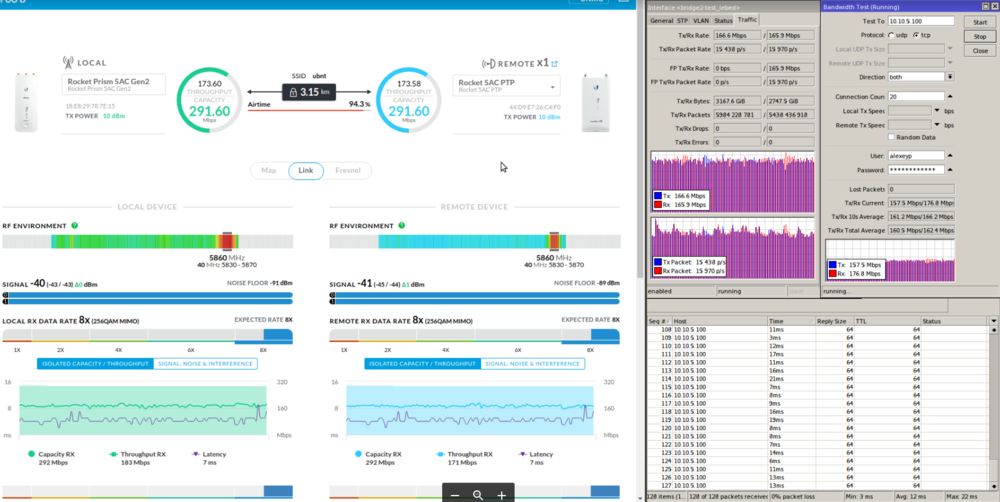Image resolution: width=1000 pixels, height=502 pixels.
Task: Click the local RF environment spectrum bar
Action: click(147, 241)
